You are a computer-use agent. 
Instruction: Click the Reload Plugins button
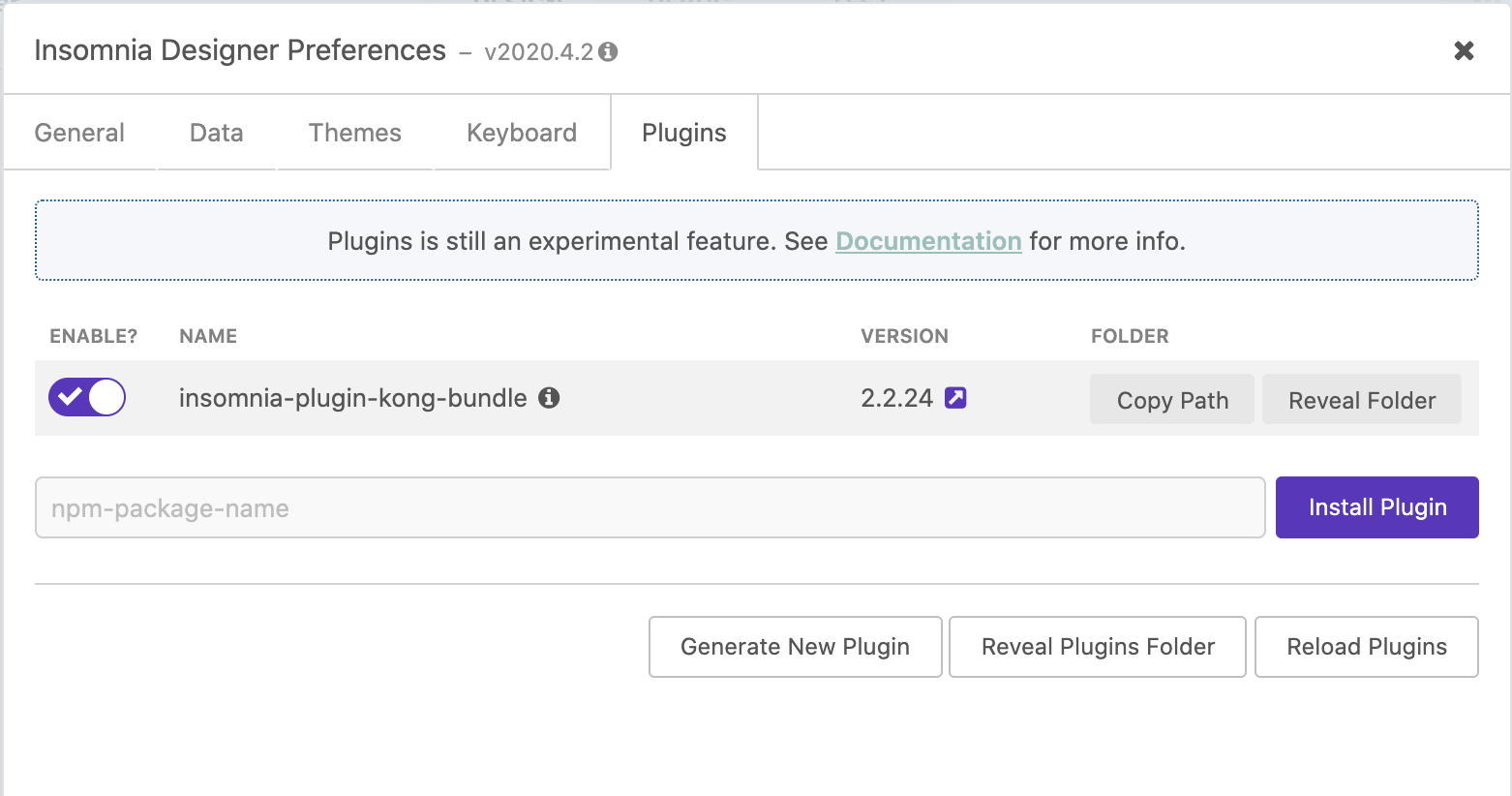[x=1367, y=647]
